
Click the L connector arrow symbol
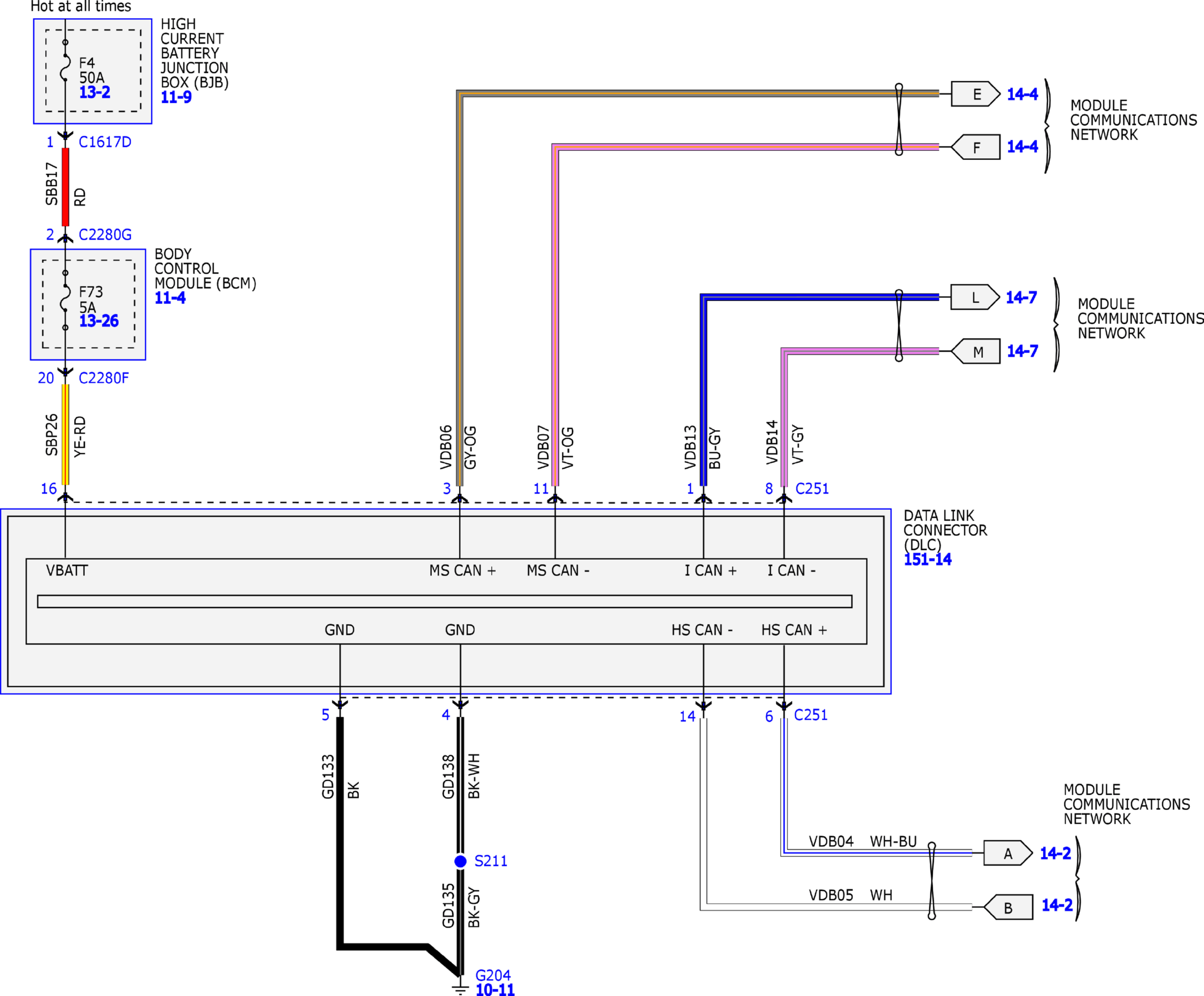click(975, 297)
